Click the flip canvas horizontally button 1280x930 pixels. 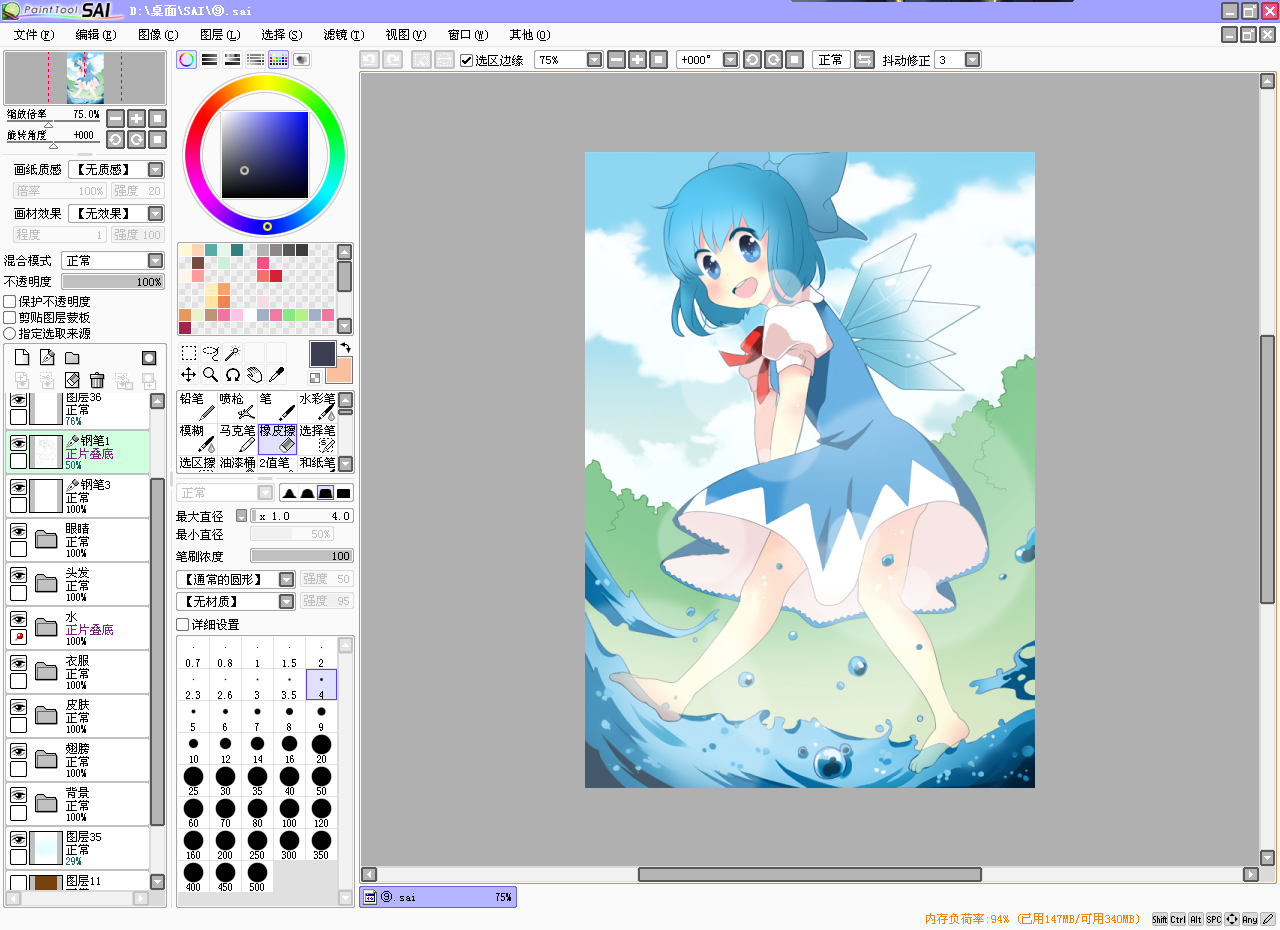pyautogui.click(x=865, y=60)
